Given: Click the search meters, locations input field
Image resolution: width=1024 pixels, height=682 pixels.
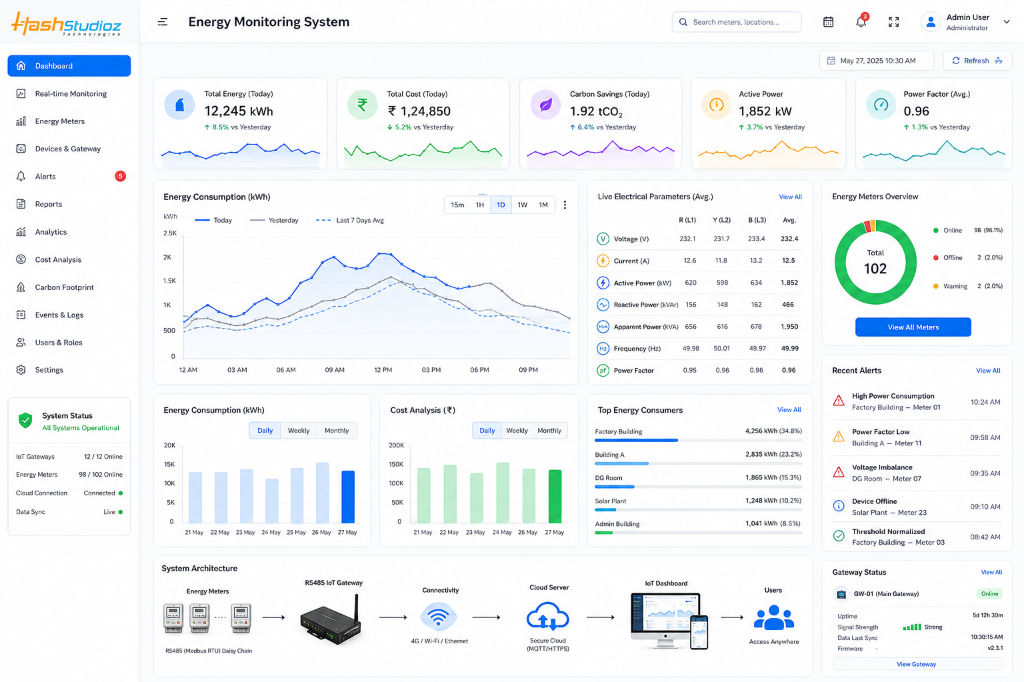Looking at the screenshot, I should (737, 22).
